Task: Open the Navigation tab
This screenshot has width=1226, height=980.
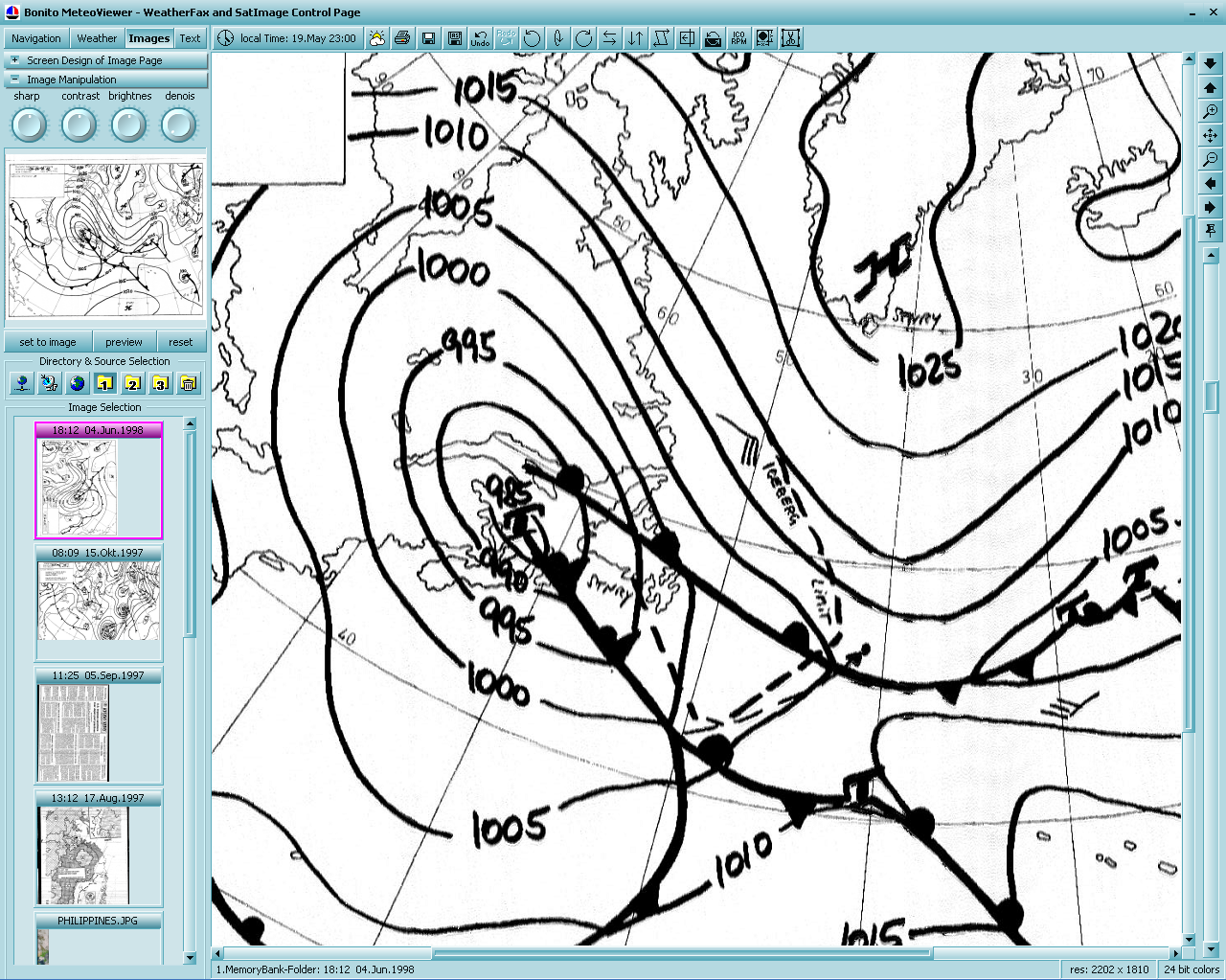Action: (36, 38)
